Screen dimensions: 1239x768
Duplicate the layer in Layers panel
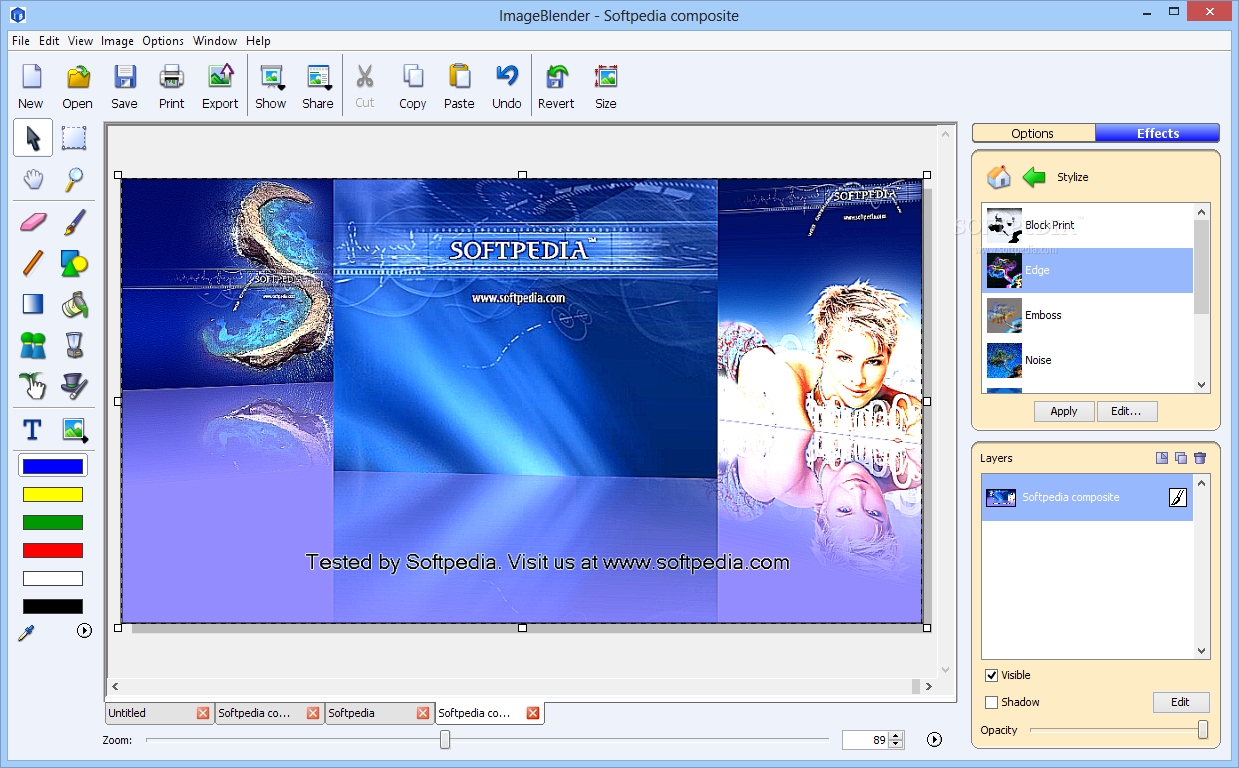[1181, 458]
